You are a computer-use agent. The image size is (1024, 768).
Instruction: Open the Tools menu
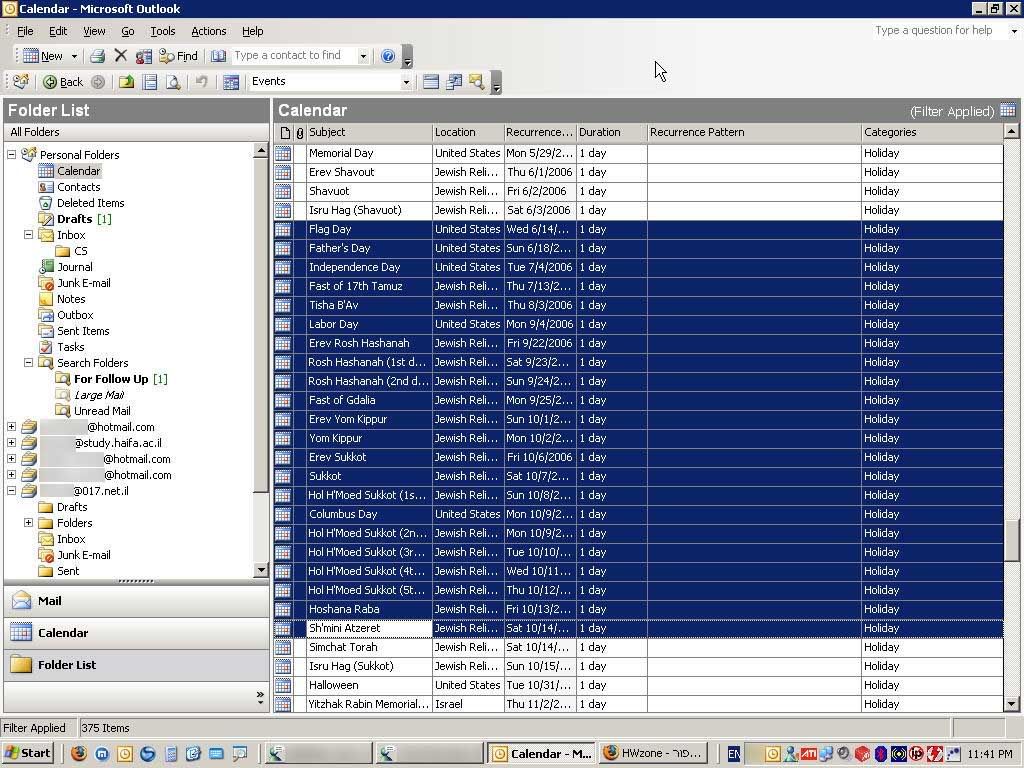pos(163,31)
